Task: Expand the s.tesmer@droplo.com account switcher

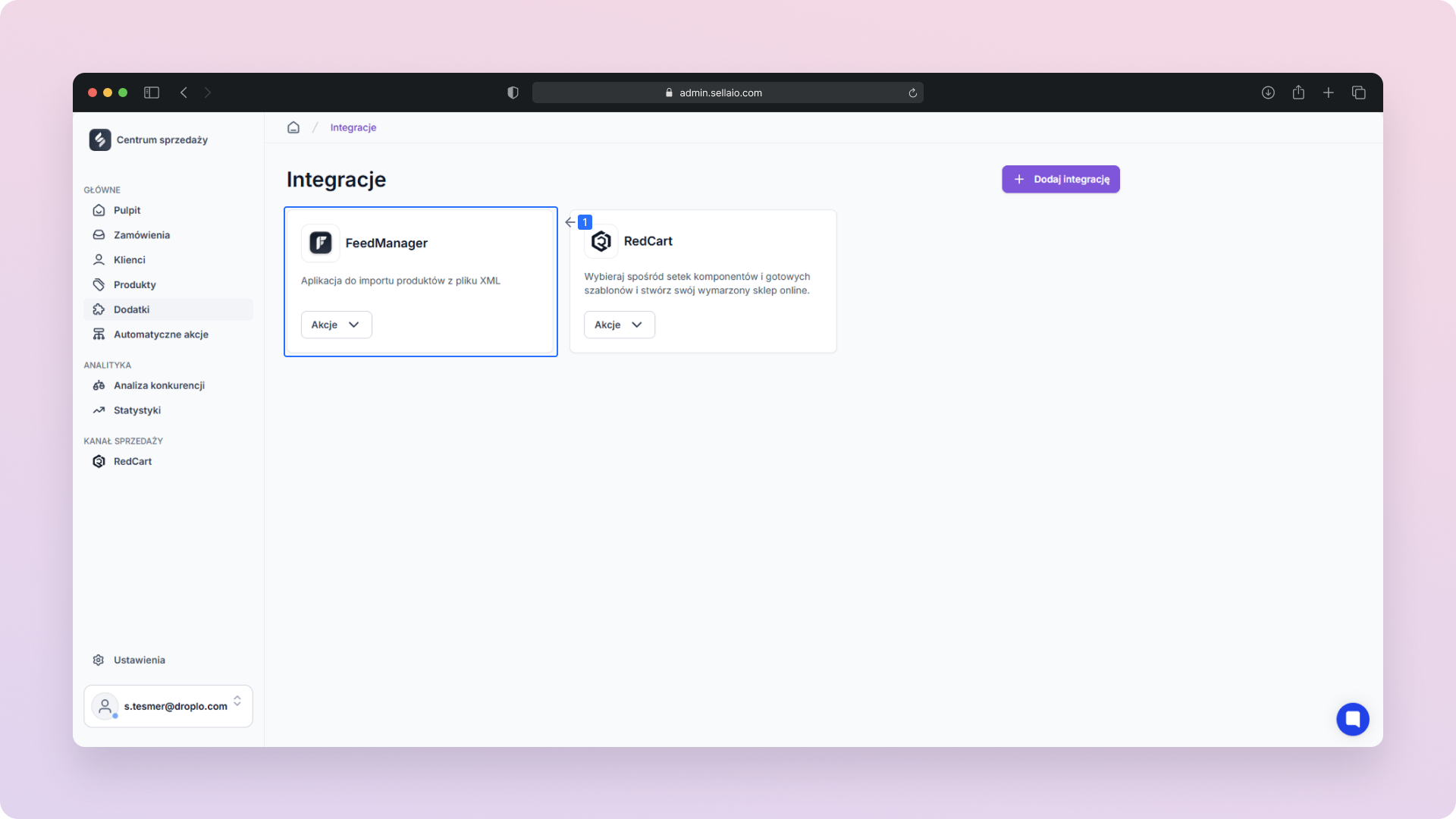Action: click(168, 706)
